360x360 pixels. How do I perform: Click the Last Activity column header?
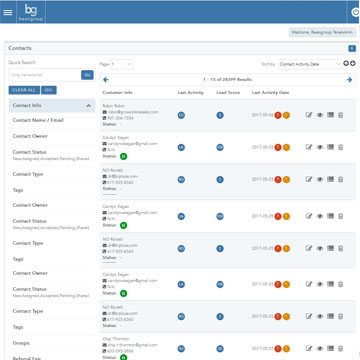click(190, 92)
